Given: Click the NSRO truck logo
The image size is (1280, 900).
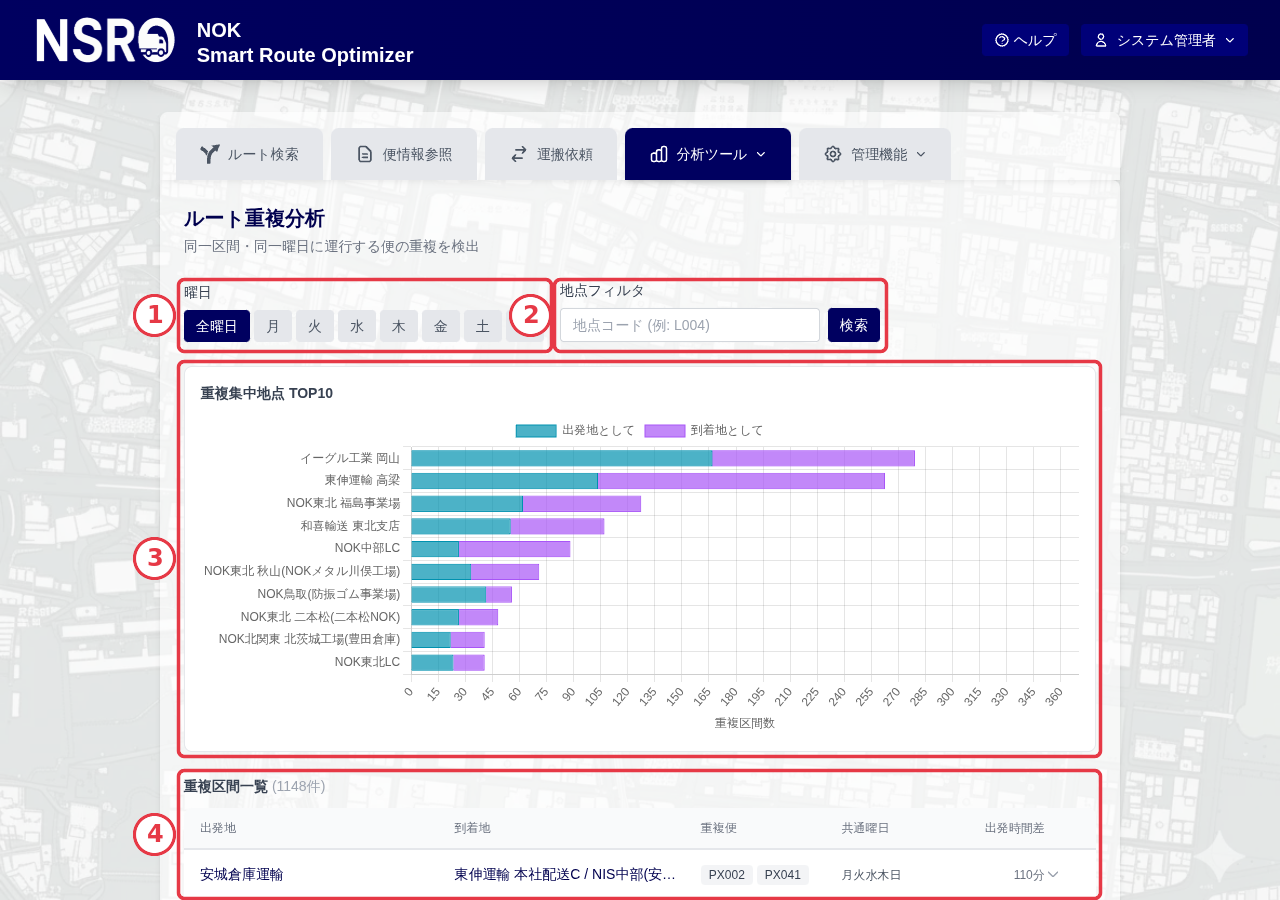Looking at the screenshot, I should pyautogui.click(x=105, y=40).
